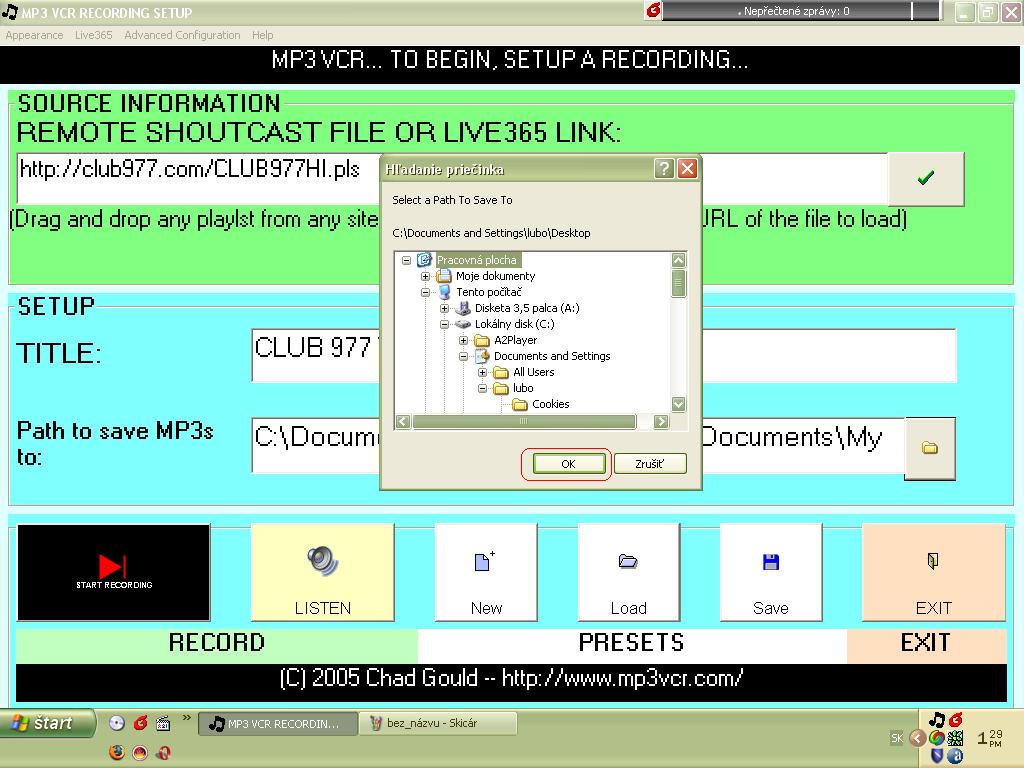This screenshot has height=768, width=1024.
Task: Confirm the URL with the green checkmark button
Action: pyautogui.click(x=925, y=178)
